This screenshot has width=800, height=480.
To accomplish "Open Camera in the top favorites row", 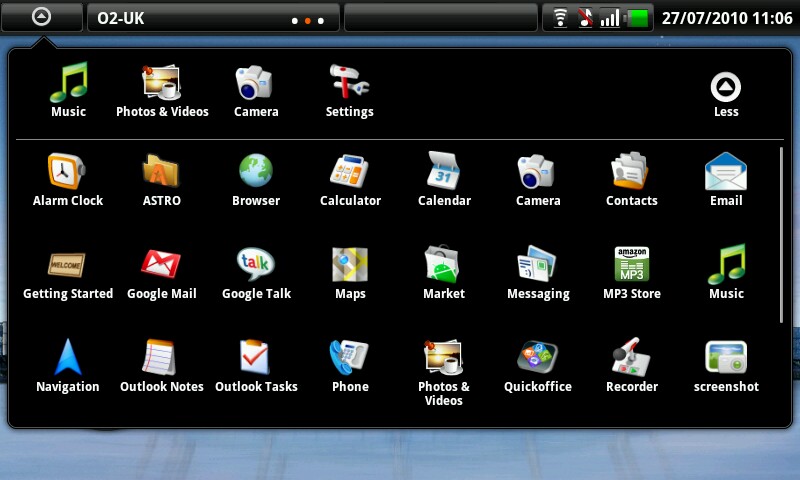I will pyautogui.click(x=256, y=90).
